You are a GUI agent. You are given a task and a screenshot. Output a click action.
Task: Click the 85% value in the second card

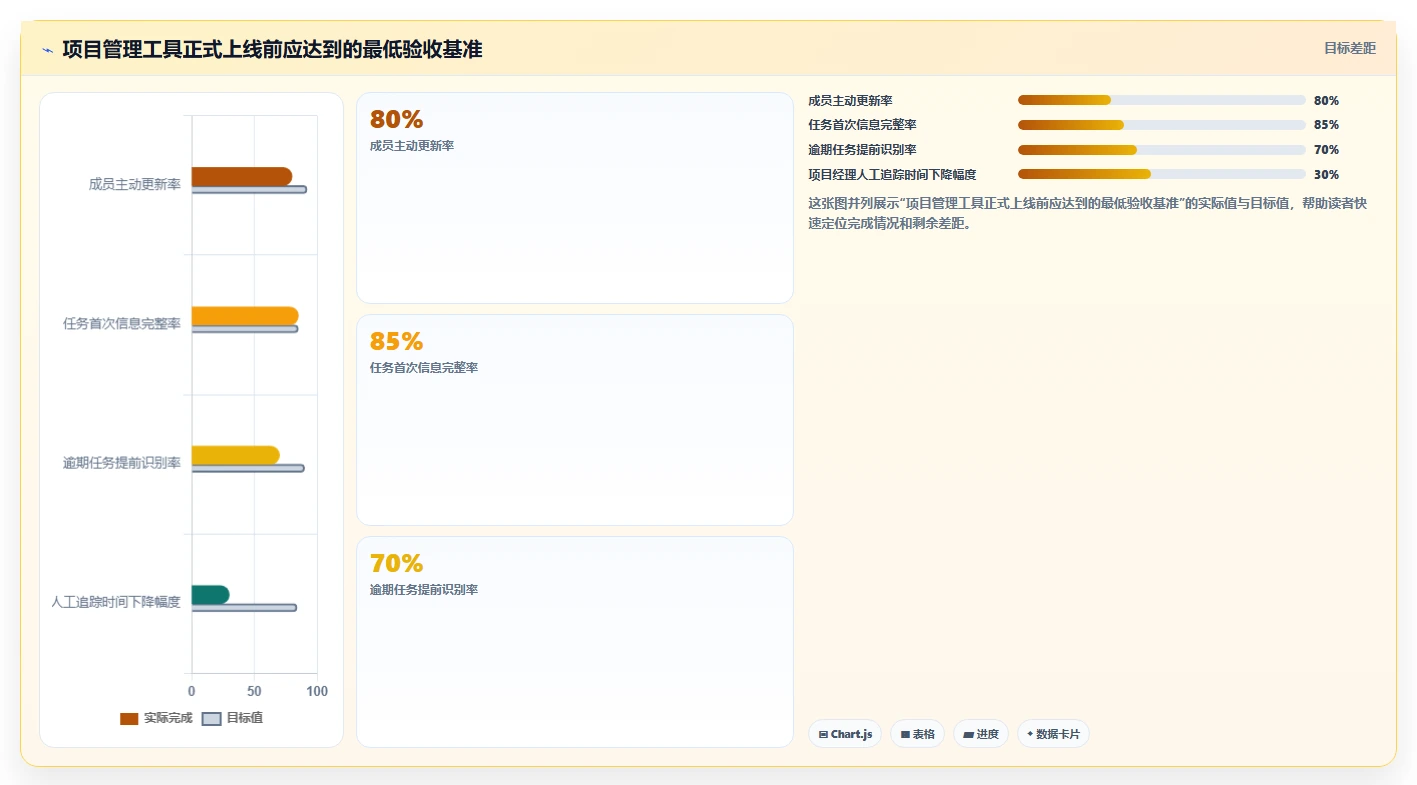[396, 341]
